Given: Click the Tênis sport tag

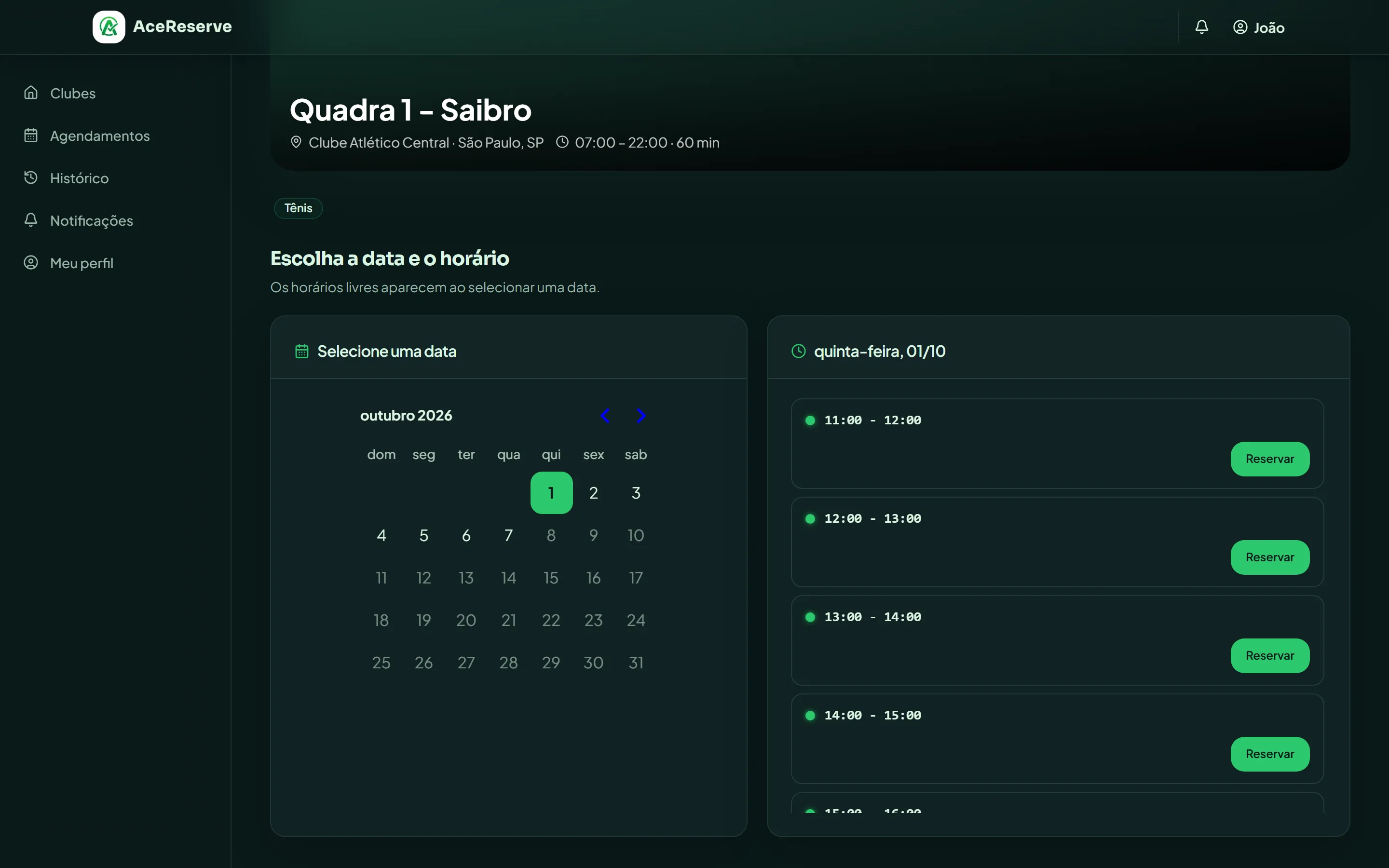Looking at the screenshot, I should point(299,208).
